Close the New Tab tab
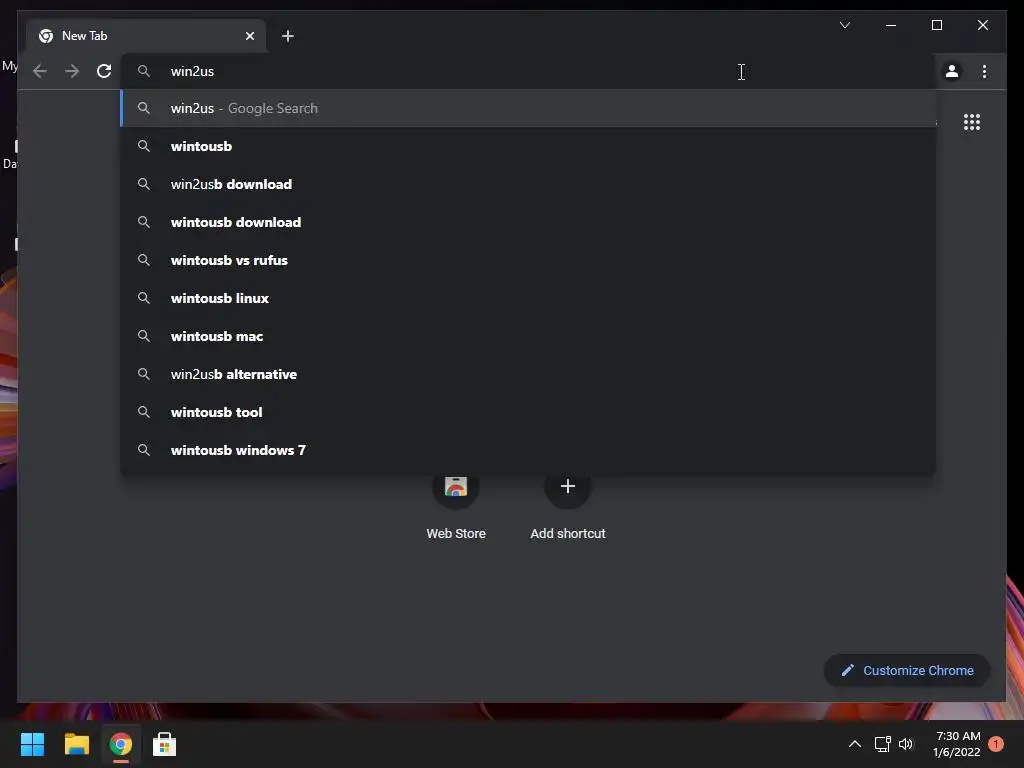 pyautogui.click(x=249, y=36)
